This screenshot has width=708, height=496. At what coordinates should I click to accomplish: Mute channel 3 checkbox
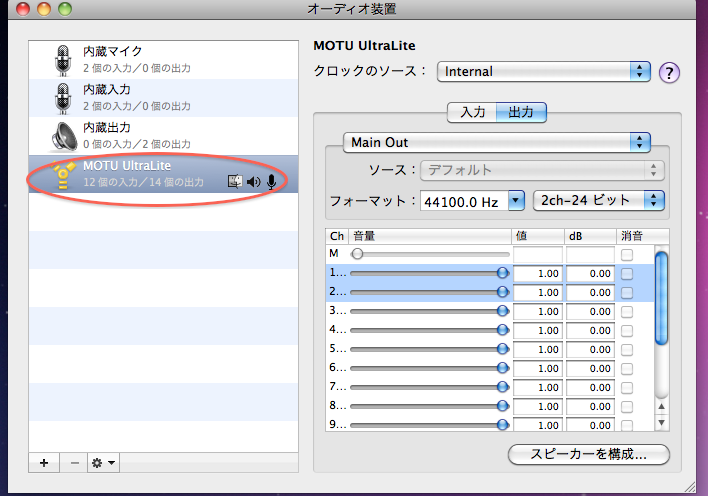627,312
